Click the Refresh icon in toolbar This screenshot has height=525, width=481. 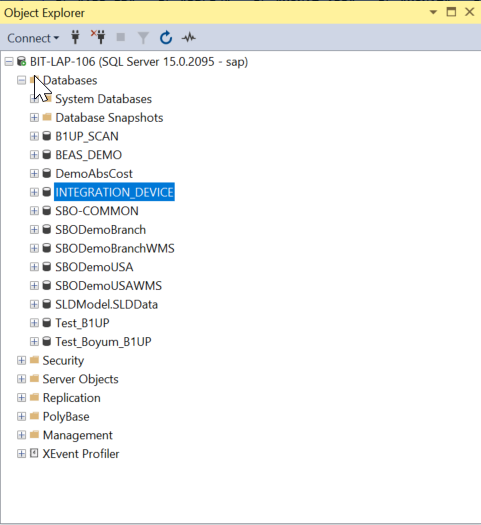166,38
